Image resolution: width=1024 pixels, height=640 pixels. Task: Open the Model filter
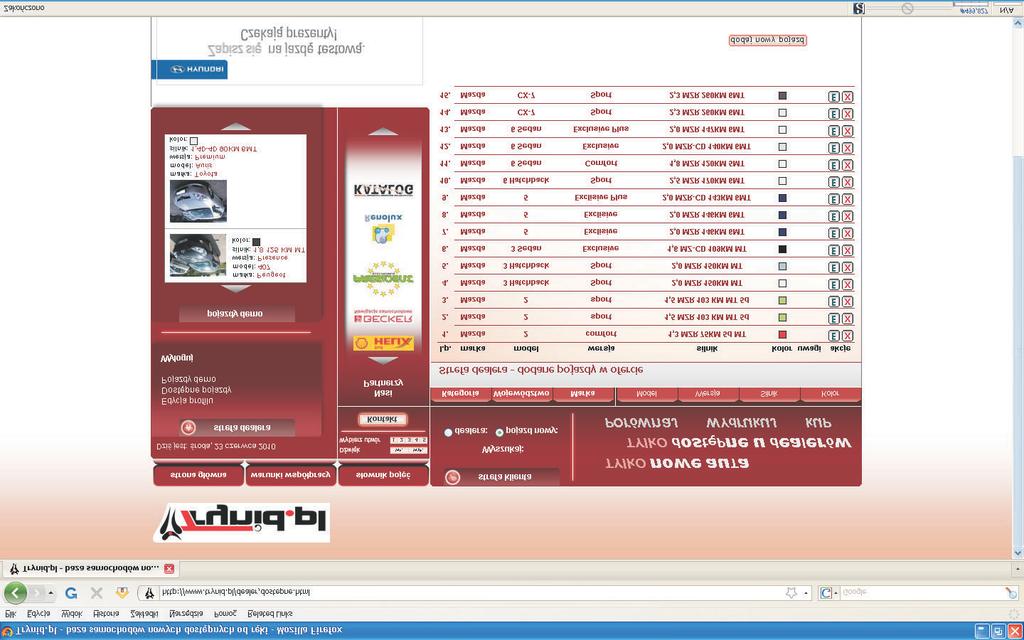[647, 394]
